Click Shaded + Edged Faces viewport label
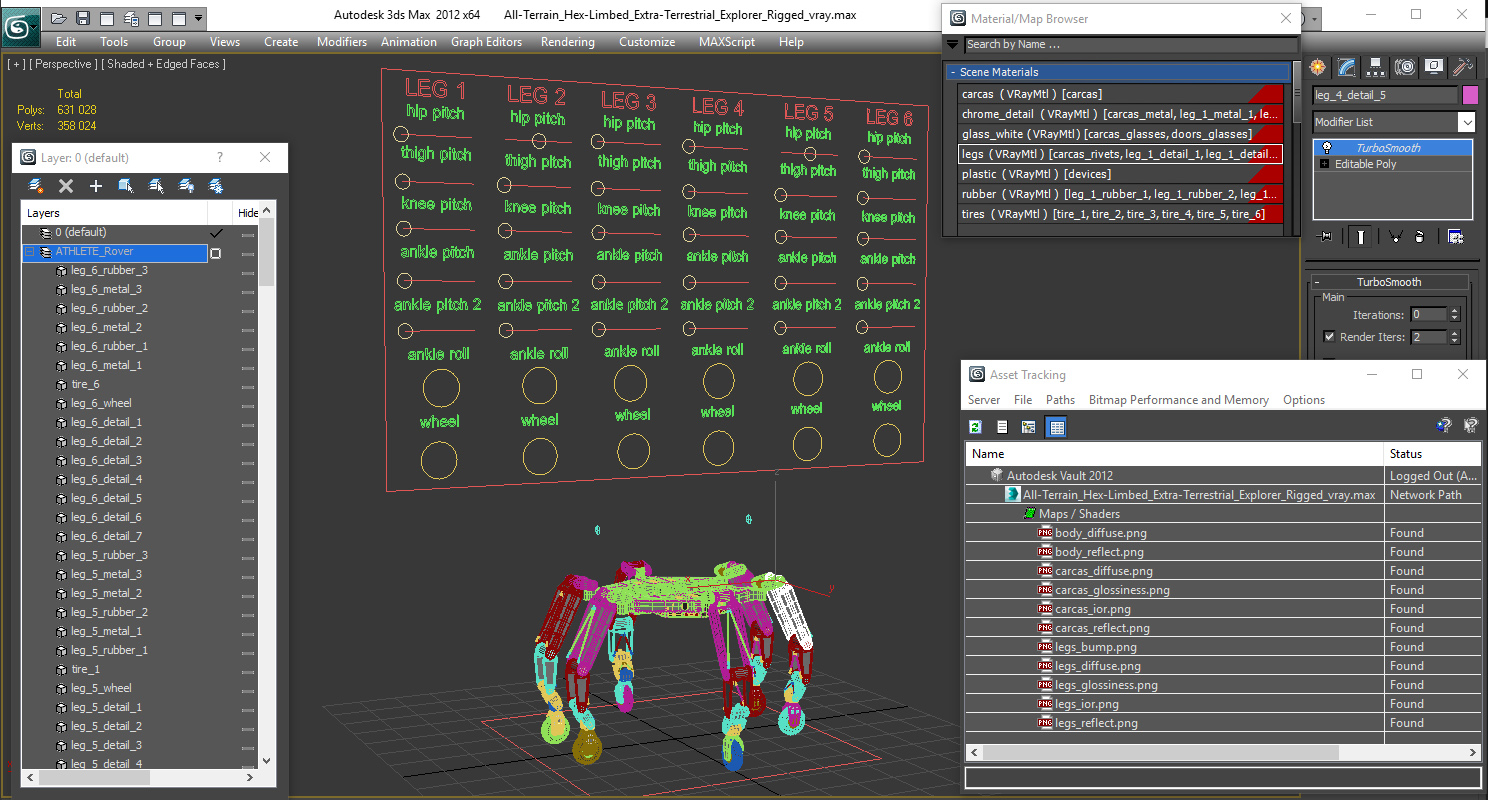The width and height of the screenshot is (1488, 800). tap(166, 64)
